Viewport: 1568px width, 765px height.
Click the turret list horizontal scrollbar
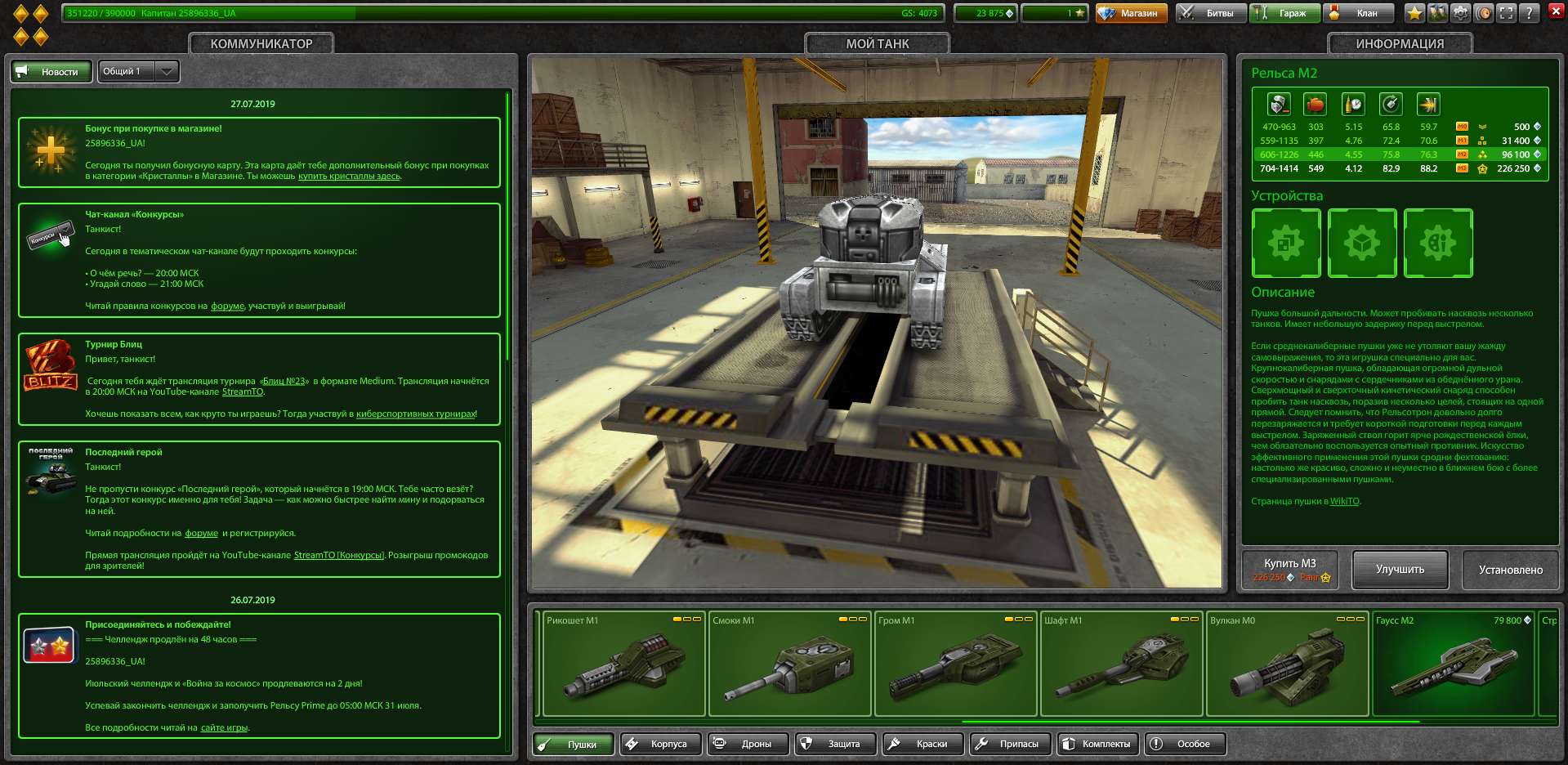tap(1191, 722)
